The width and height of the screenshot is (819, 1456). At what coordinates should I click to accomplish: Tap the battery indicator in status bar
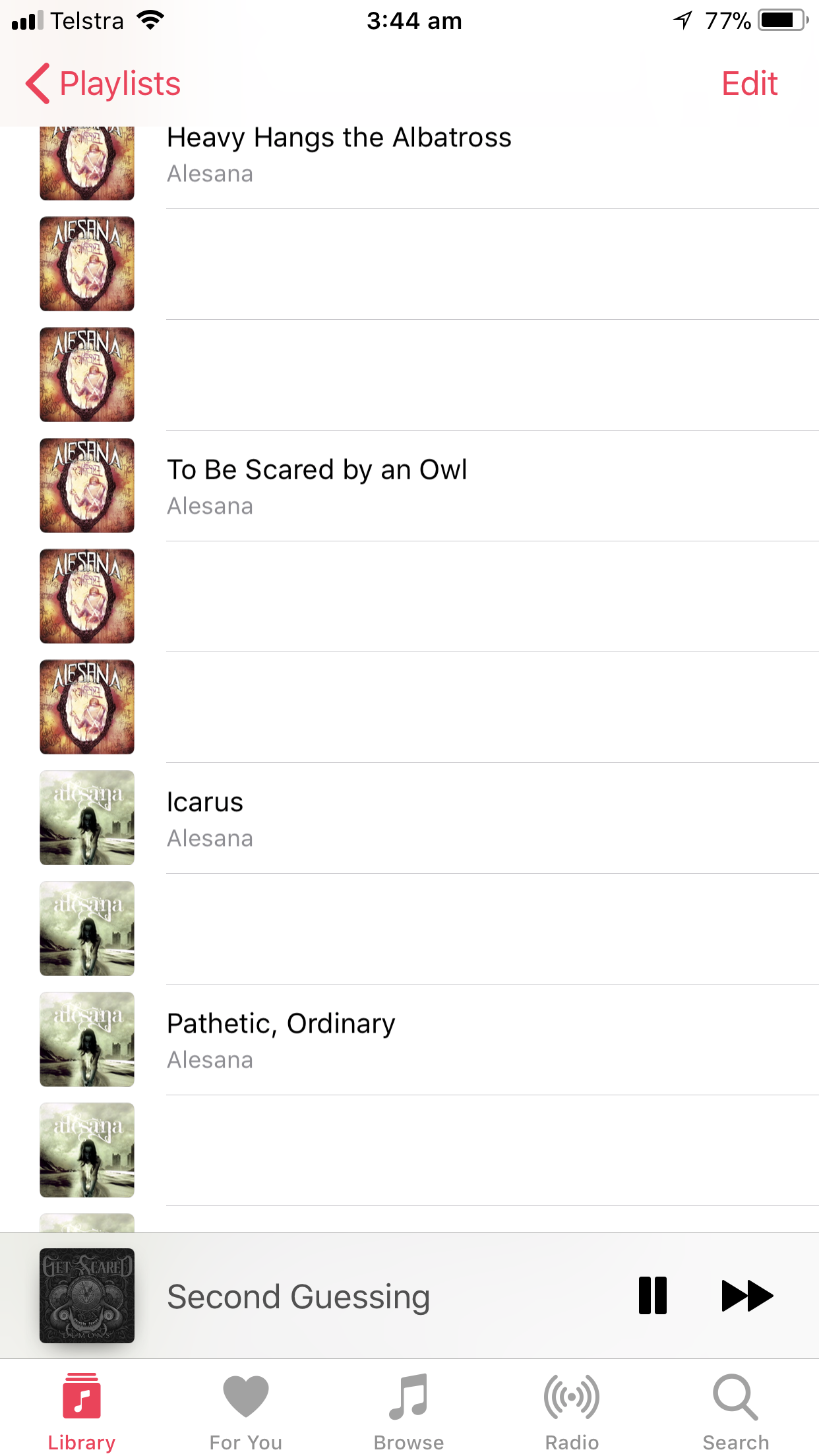[x=783, y=20]
